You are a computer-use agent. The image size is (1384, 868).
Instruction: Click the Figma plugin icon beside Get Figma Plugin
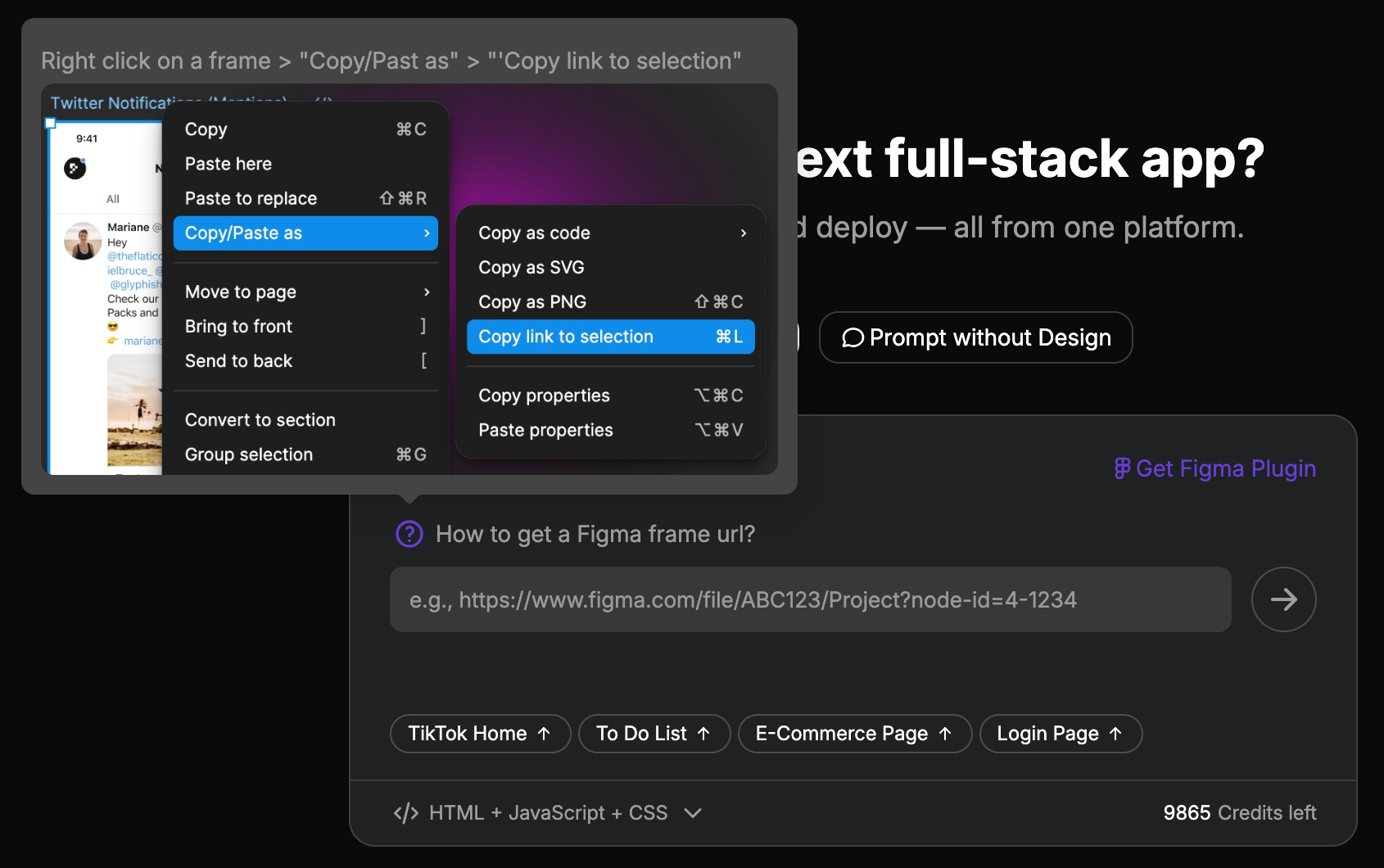pyautogui.click(x=1122, y=468)
